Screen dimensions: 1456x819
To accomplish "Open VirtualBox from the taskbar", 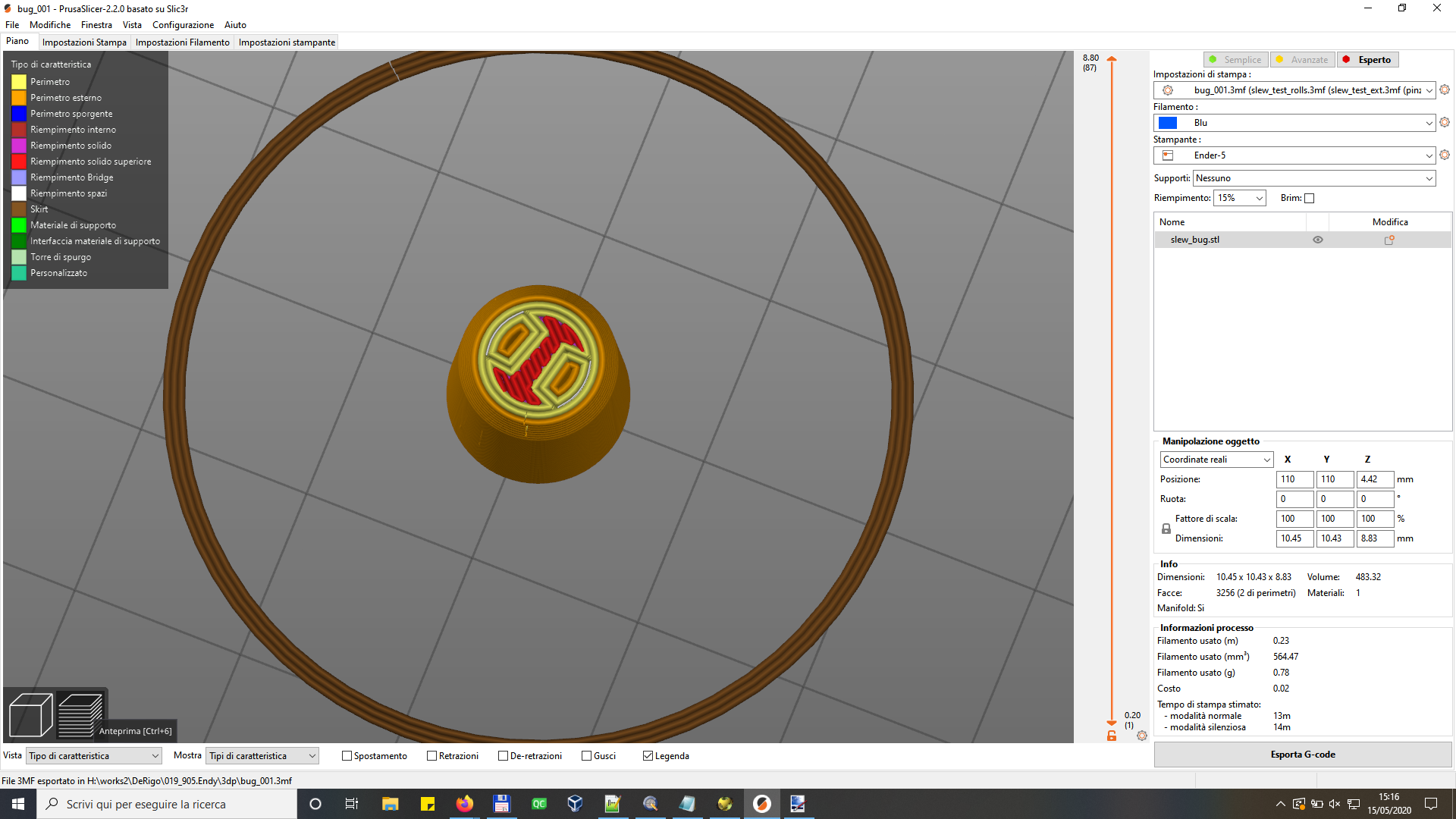I will coord(575,804).
